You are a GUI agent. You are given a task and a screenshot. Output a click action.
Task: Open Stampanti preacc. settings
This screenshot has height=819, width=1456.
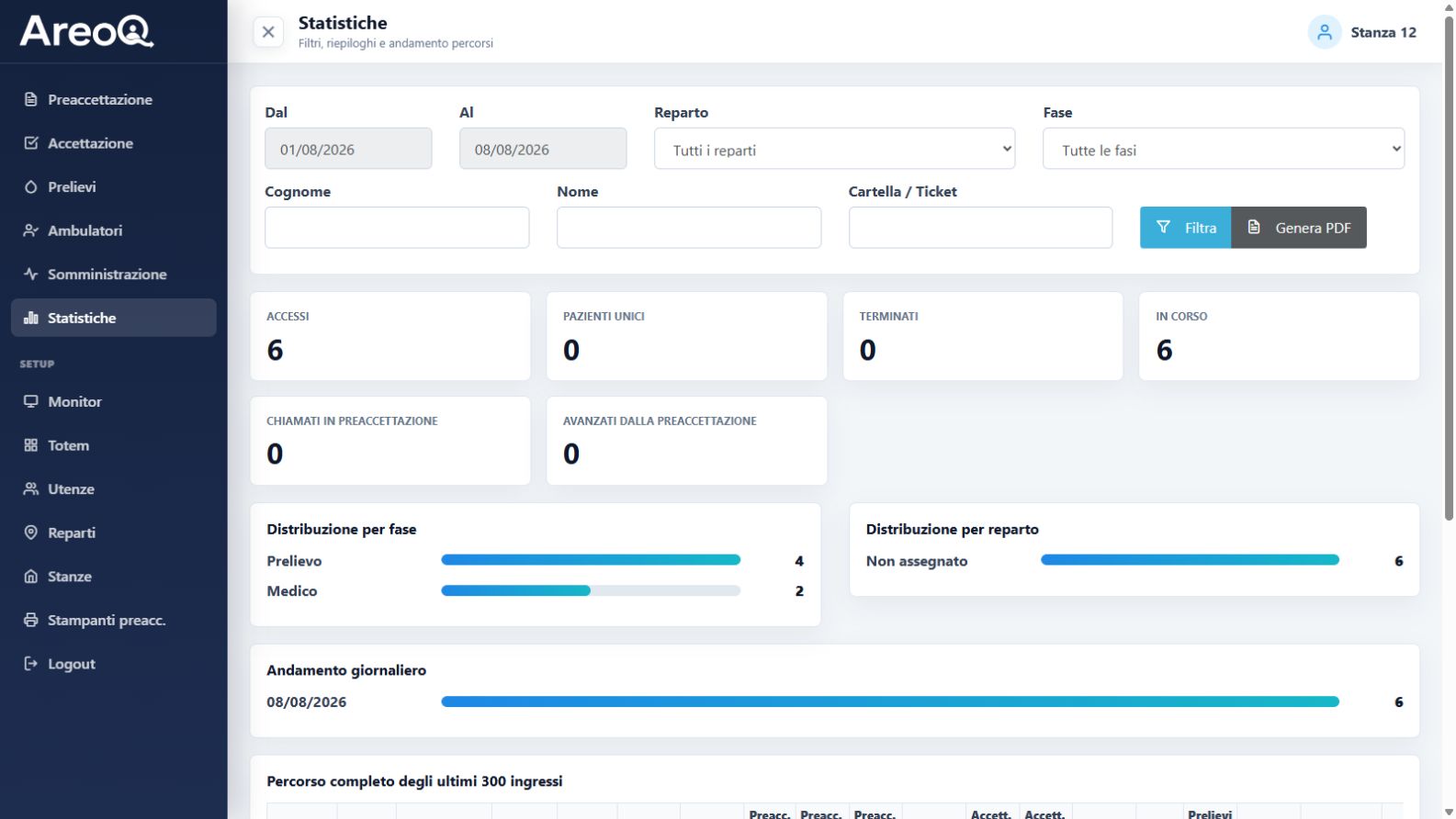(114, 620)
